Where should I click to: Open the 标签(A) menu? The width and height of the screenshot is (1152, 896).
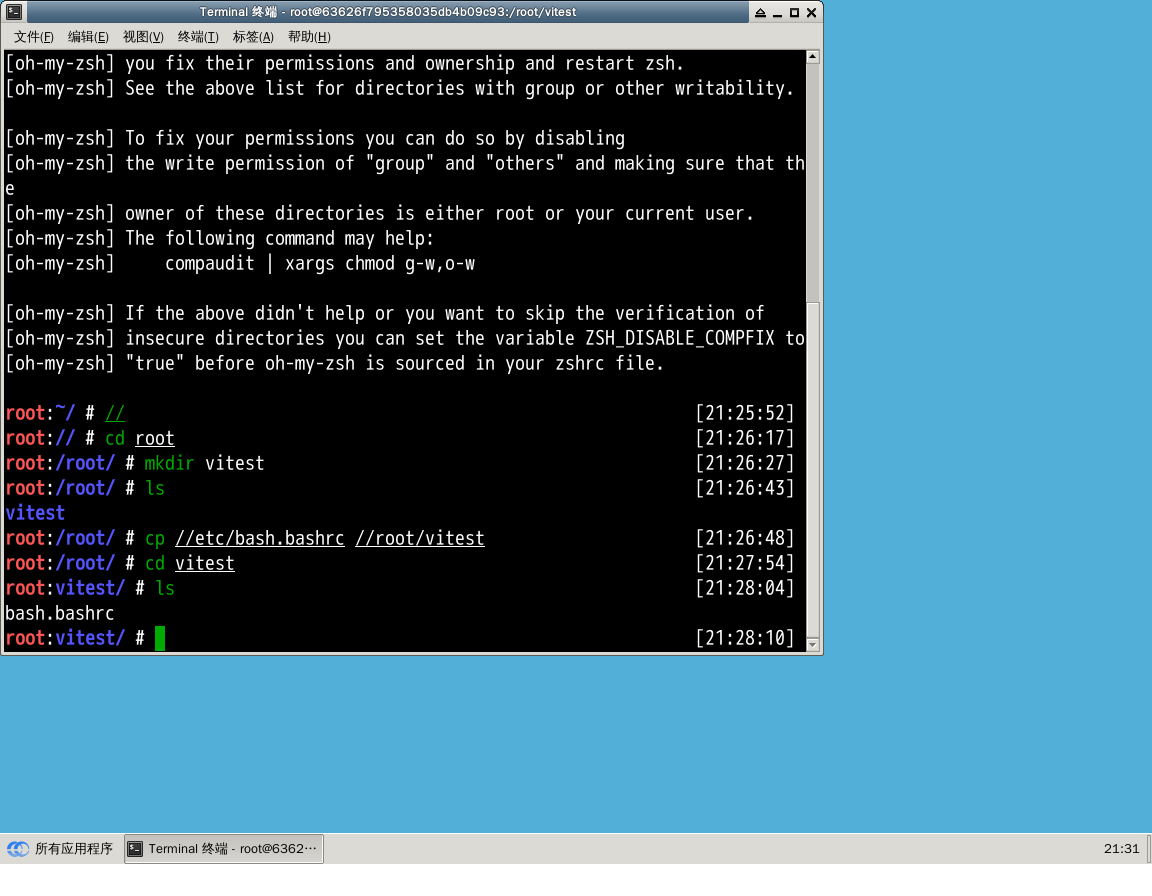(253, 37)
